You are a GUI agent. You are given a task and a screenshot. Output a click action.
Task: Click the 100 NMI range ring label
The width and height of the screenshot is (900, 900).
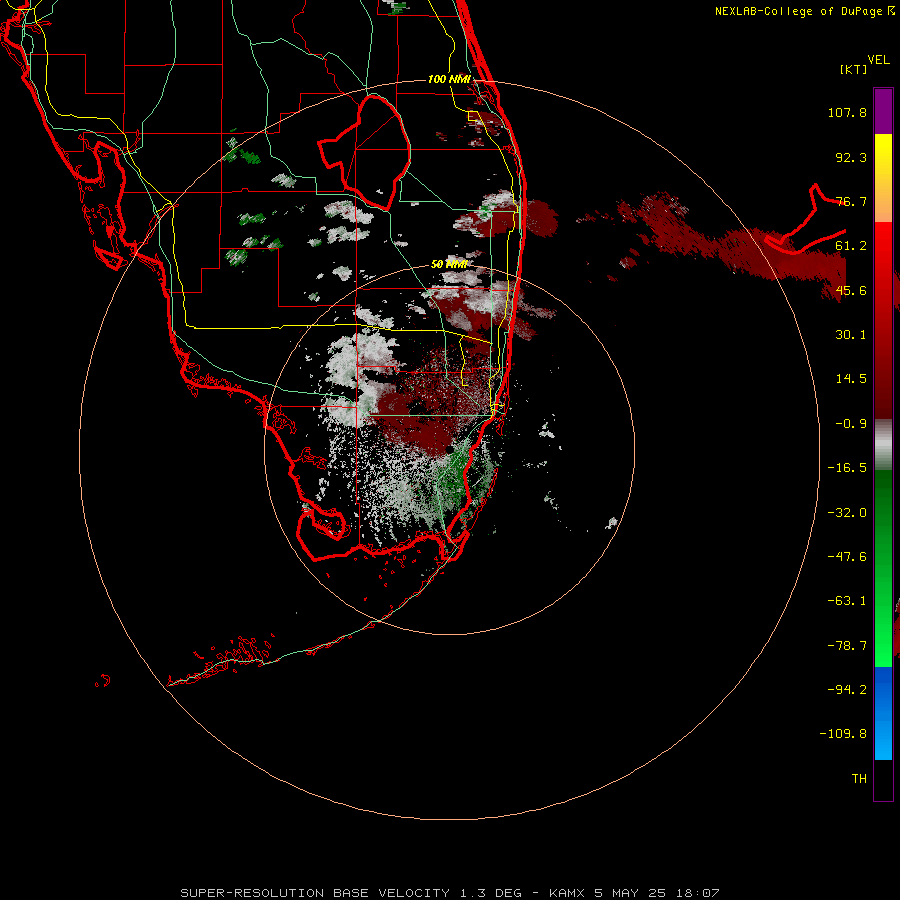click(449, 79)
